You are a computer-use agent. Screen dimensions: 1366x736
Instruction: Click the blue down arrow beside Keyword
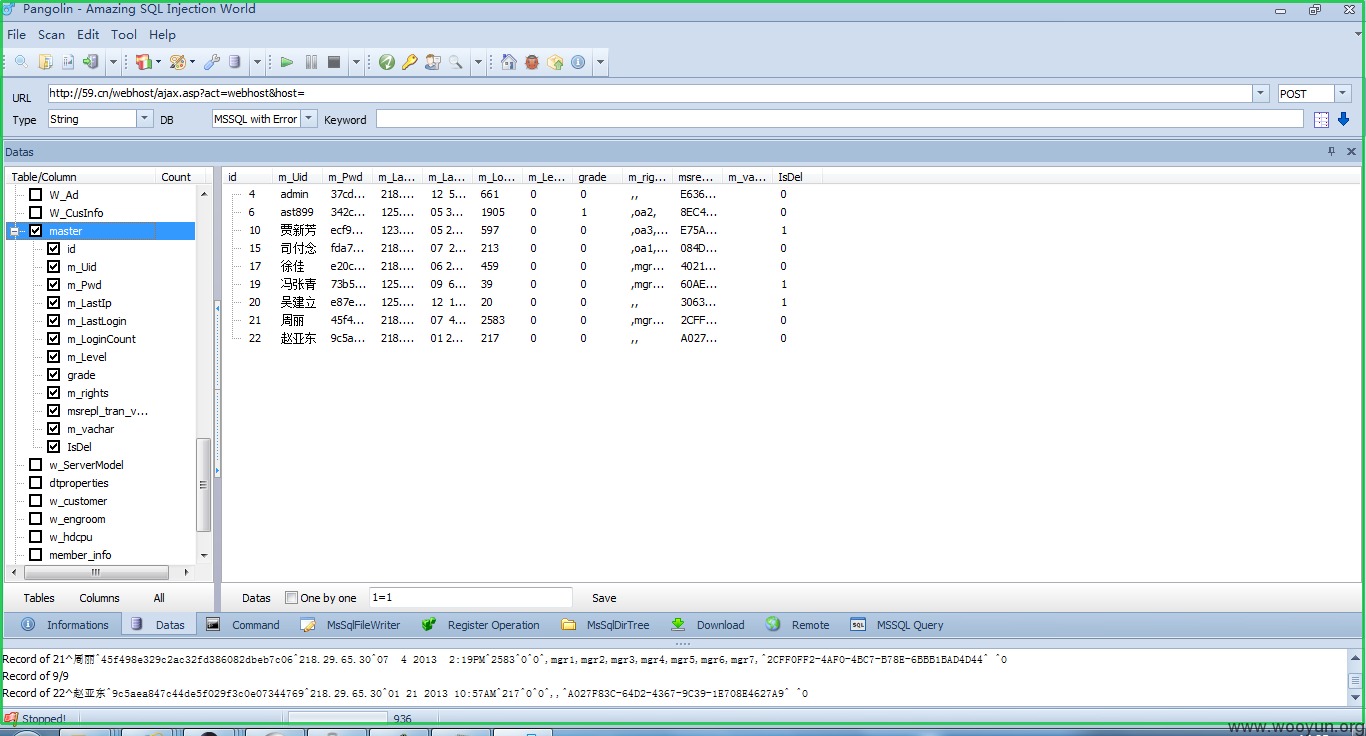pos(1343,119)
